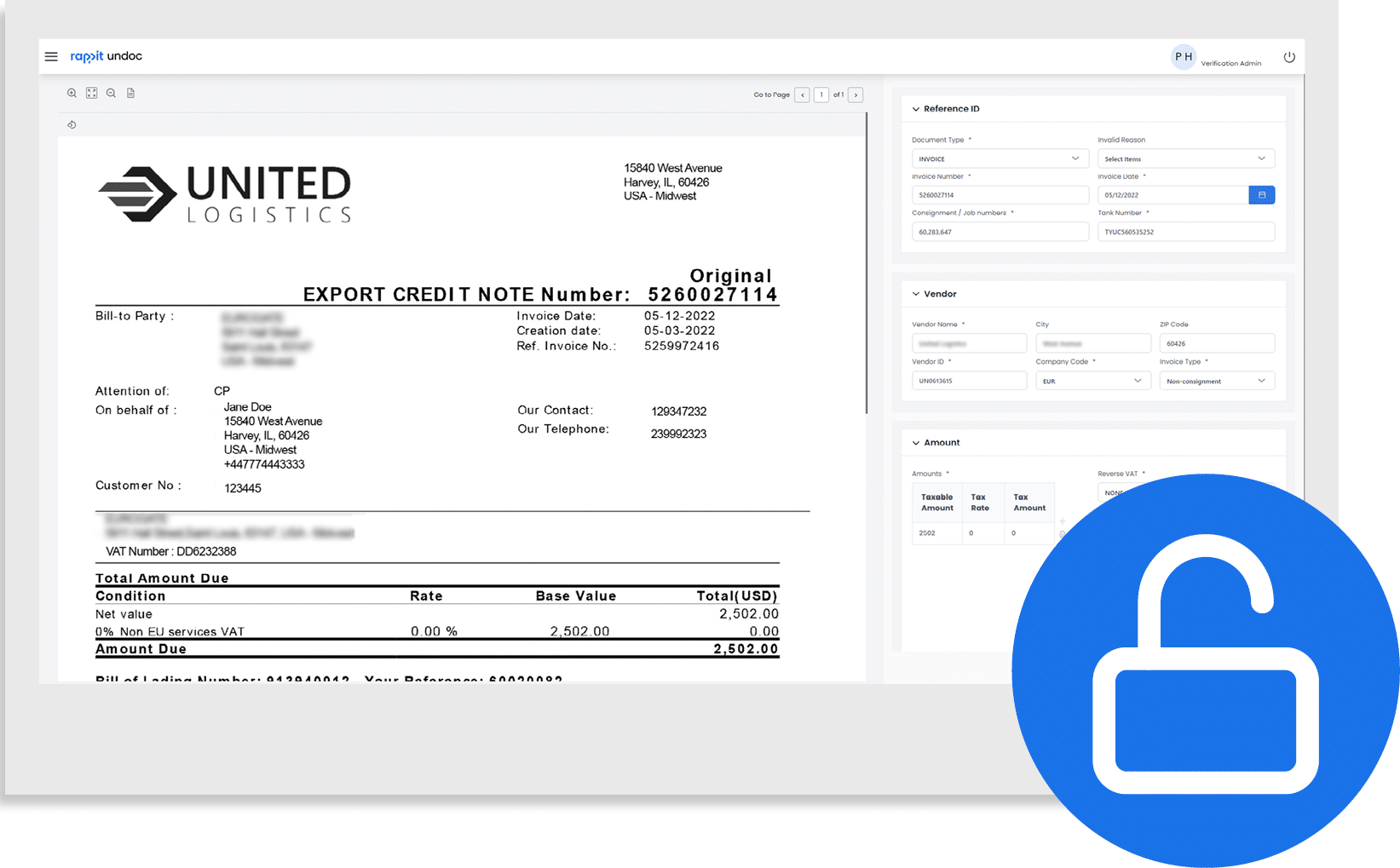The height and width of the screenshot is (868, 1400).
Task: Click the previous page arrow button
Action: (802, 95)
